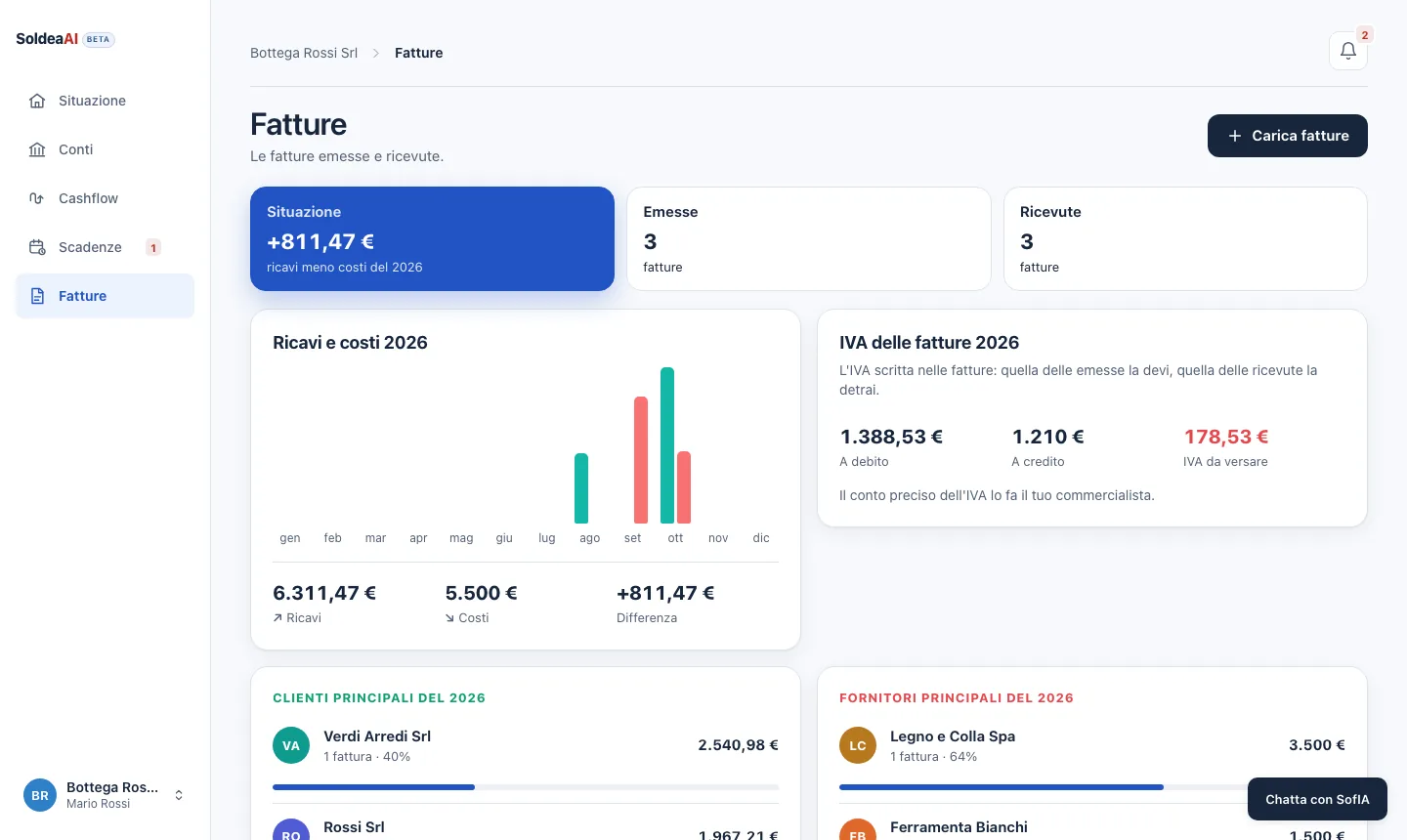Screen dimensions: 1407x840
Task: Click the 3.500 € amount for Legno e Colla
Action: point(1317,745)
